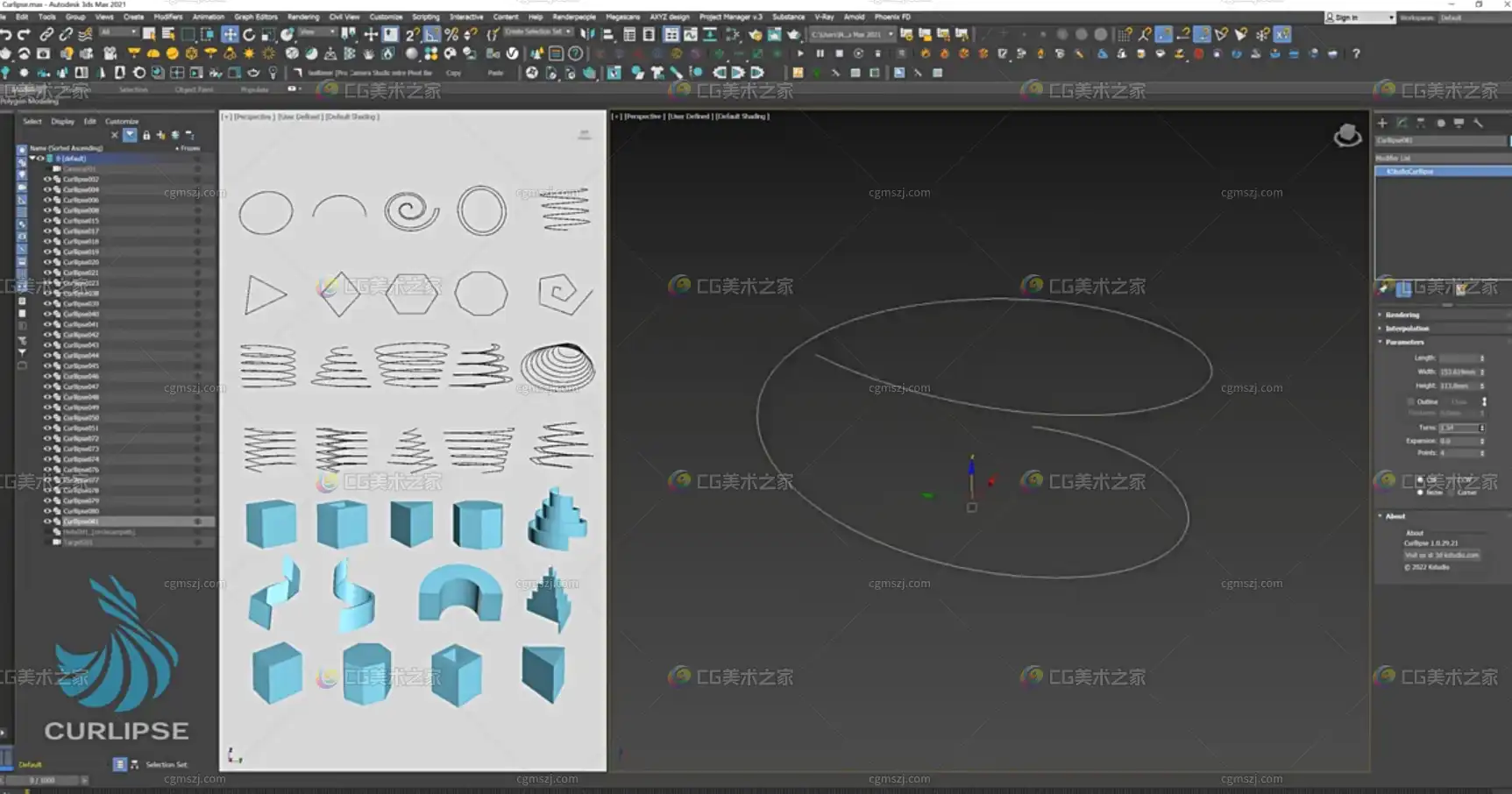Click the render teapot icon
The image size is (1512, 794).
tap(793, 34)
